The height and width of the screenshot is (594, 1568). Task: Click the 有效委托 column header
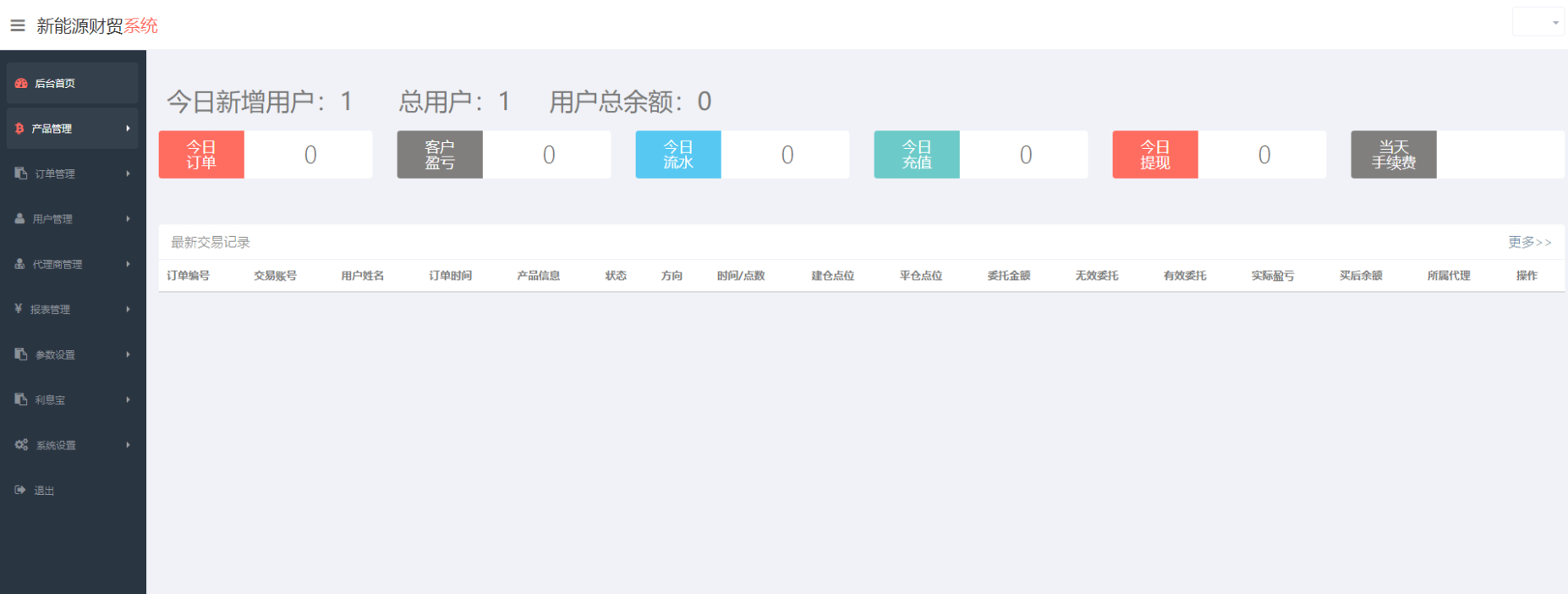point(1185,276)
